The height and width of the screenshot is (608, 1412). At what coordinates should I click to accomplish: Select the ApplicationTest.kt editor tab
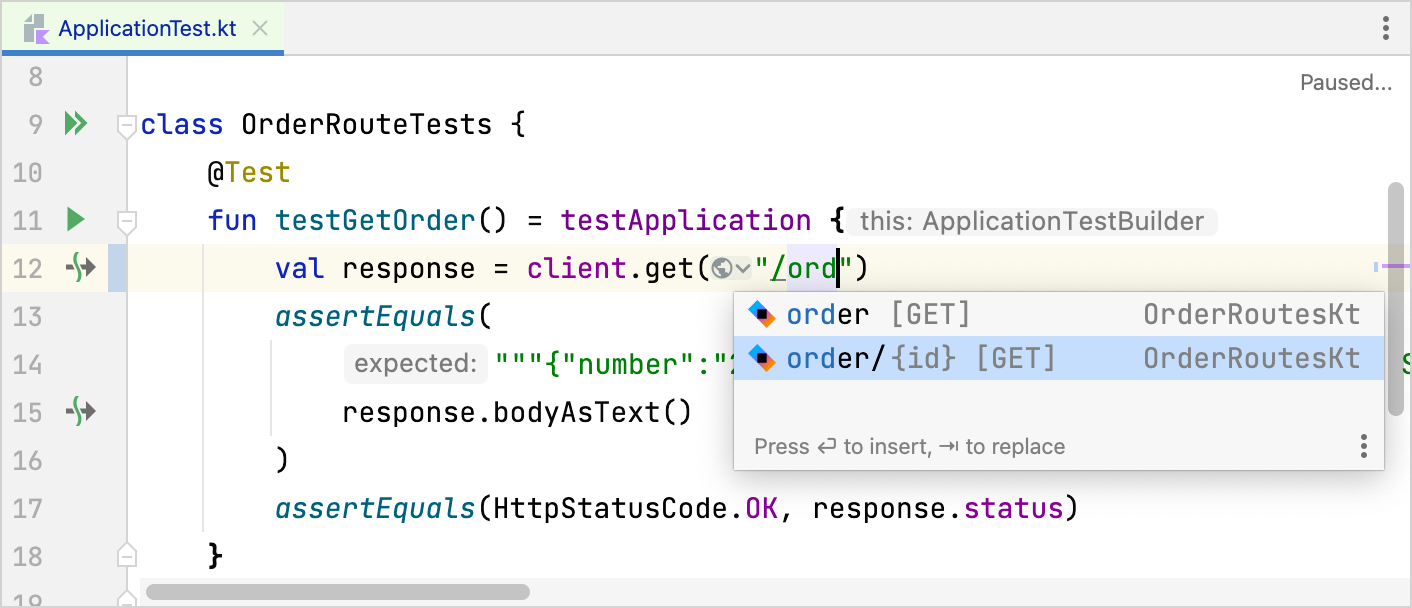pos(147,28)
